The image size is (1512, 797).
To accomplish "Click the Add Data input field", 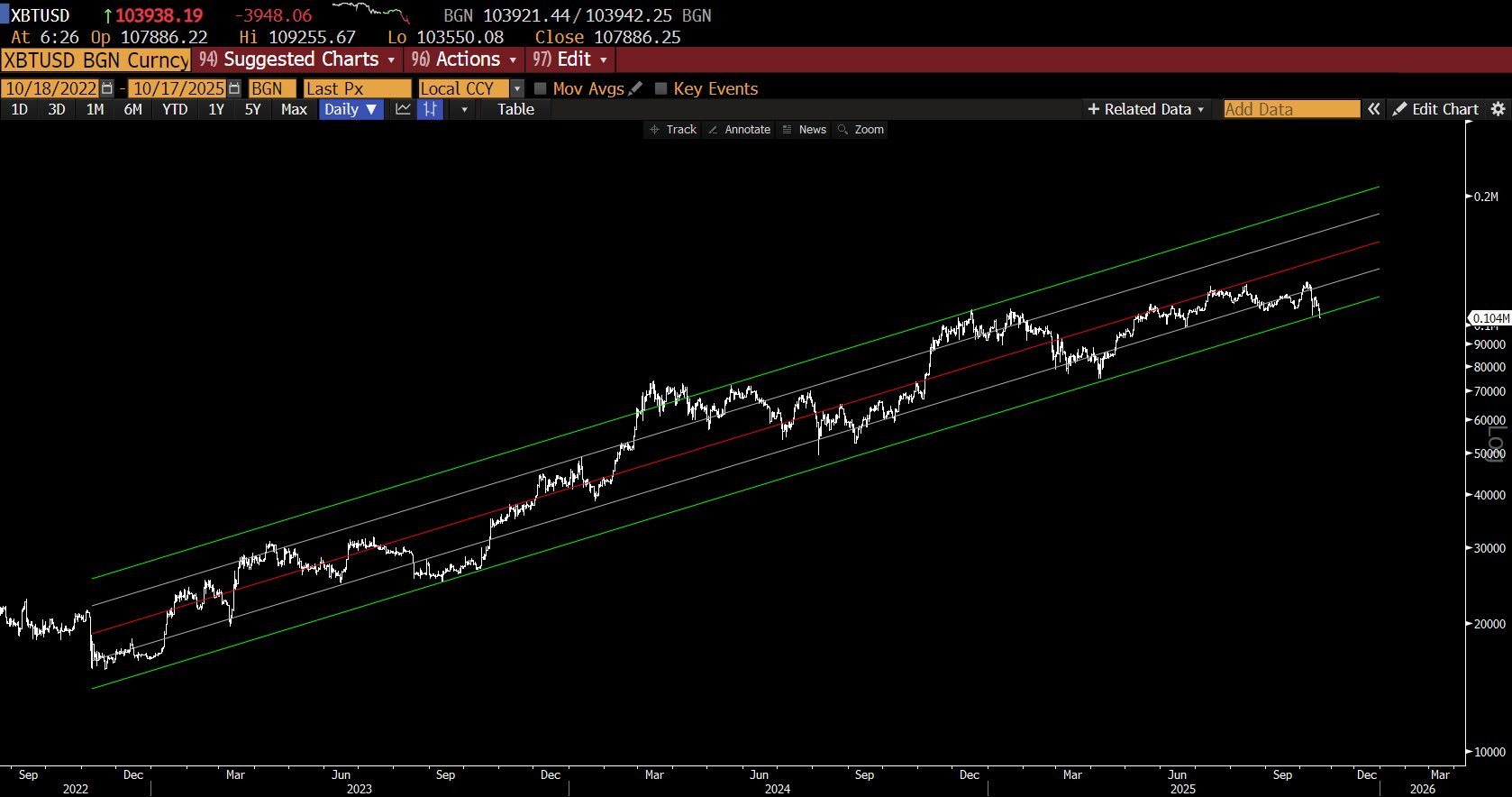I will click(1290, 109).
